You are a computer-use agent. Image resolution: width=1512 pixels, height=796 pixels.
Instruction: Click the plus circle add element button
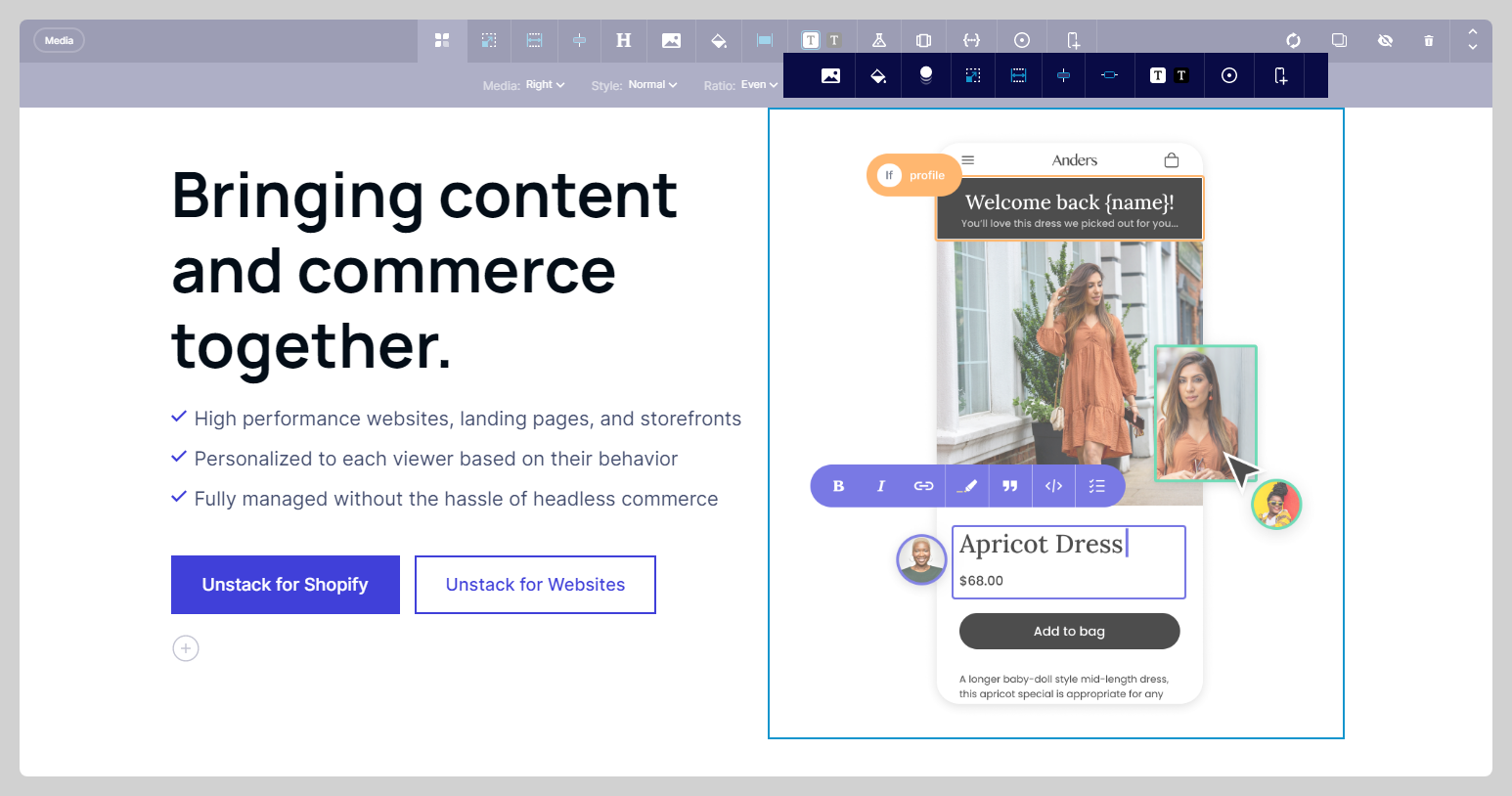[x=186, y=648]
